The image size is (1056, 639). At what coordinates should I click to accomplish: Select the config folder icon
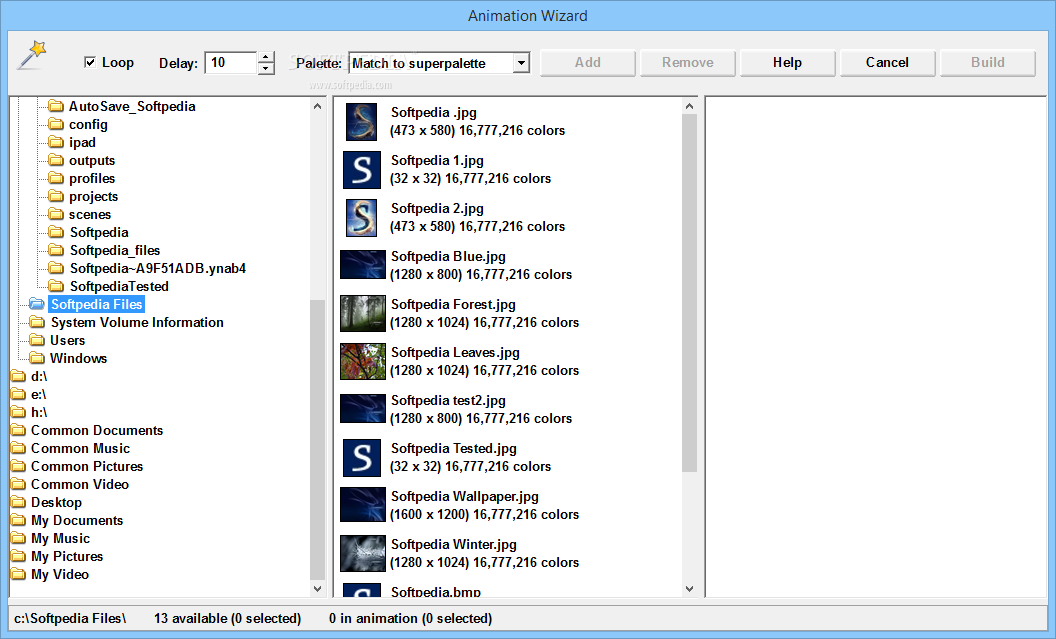56,124
